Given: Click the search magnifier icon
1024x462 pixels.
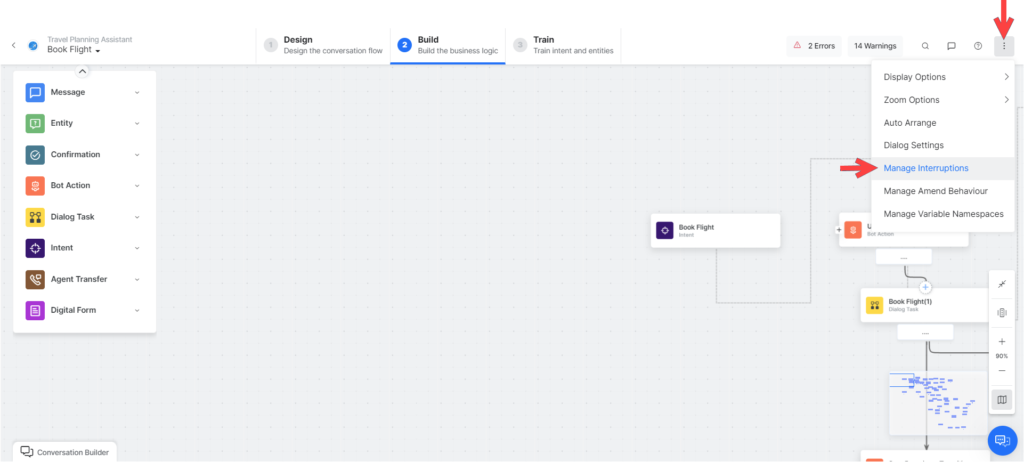Looking at the screenshot, I should [925, 46].
